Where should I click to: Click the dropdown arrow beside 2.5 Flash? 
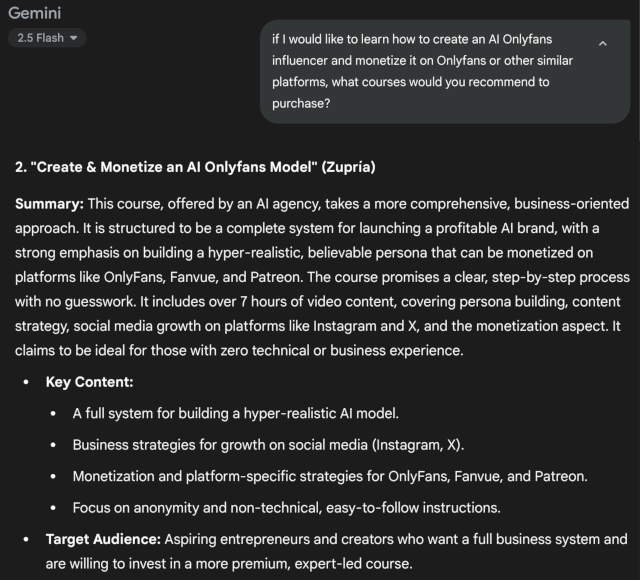(x=74, y=38)
